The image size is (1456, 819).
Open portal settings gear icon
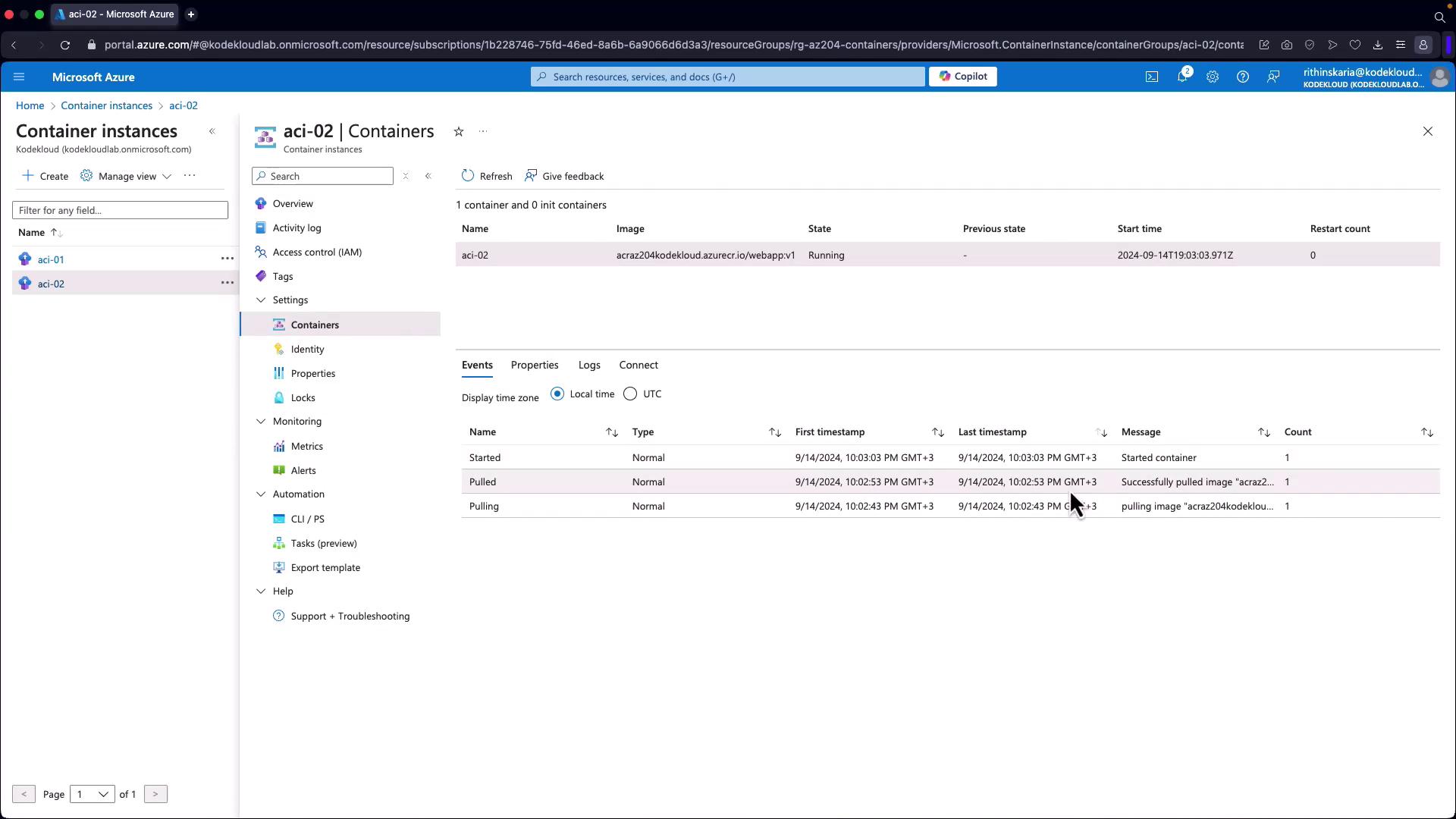point(1212,77)
